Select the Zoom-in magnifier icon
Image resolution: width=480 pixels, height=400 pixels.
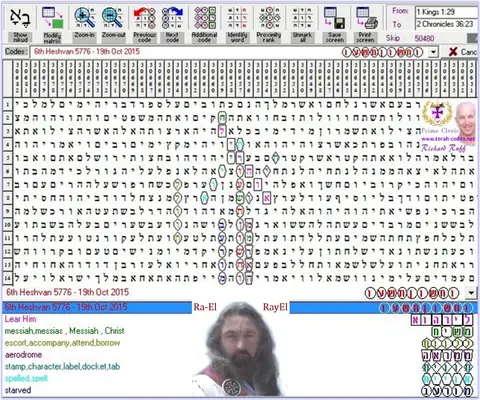pos(84,18)
